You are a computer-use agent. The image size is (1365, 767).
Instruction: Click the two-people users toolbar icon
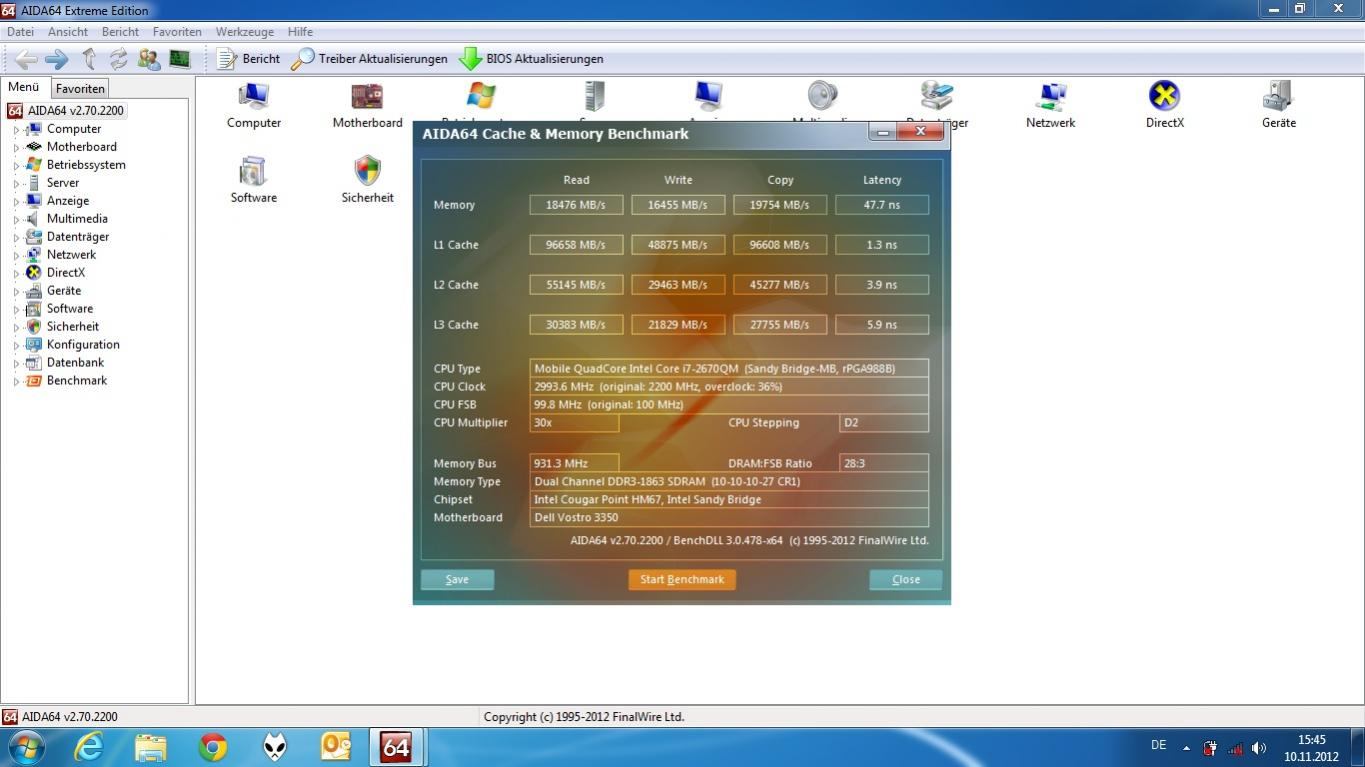(x=149, y=59)
